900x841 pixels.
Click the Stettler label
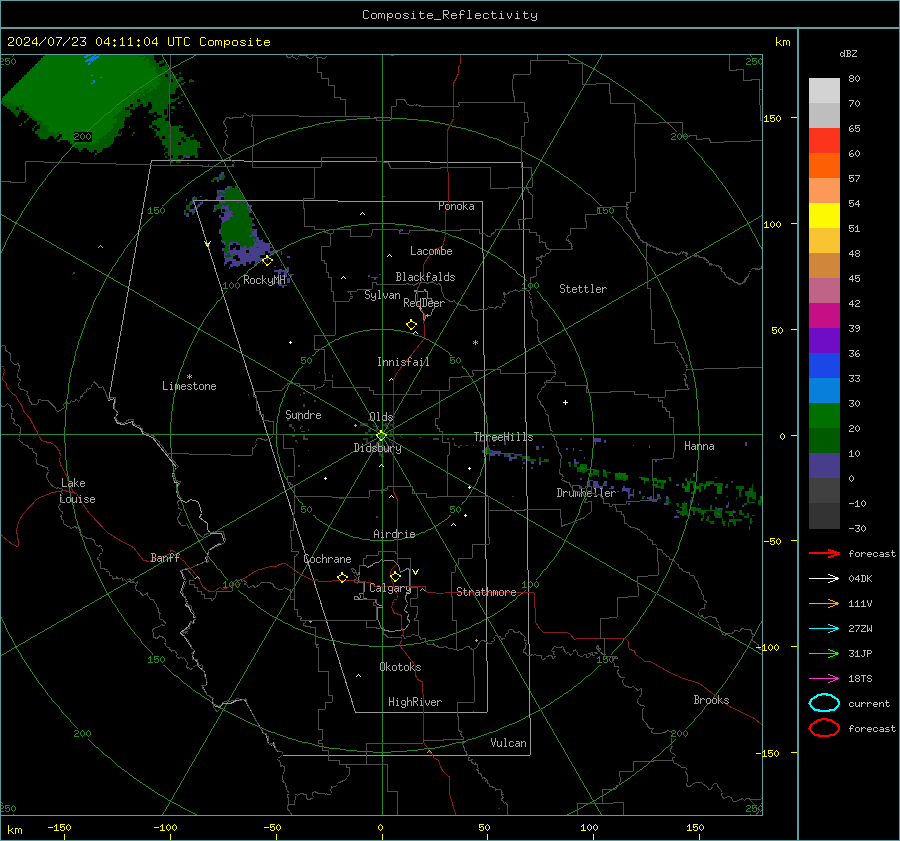tap(583, 289)
